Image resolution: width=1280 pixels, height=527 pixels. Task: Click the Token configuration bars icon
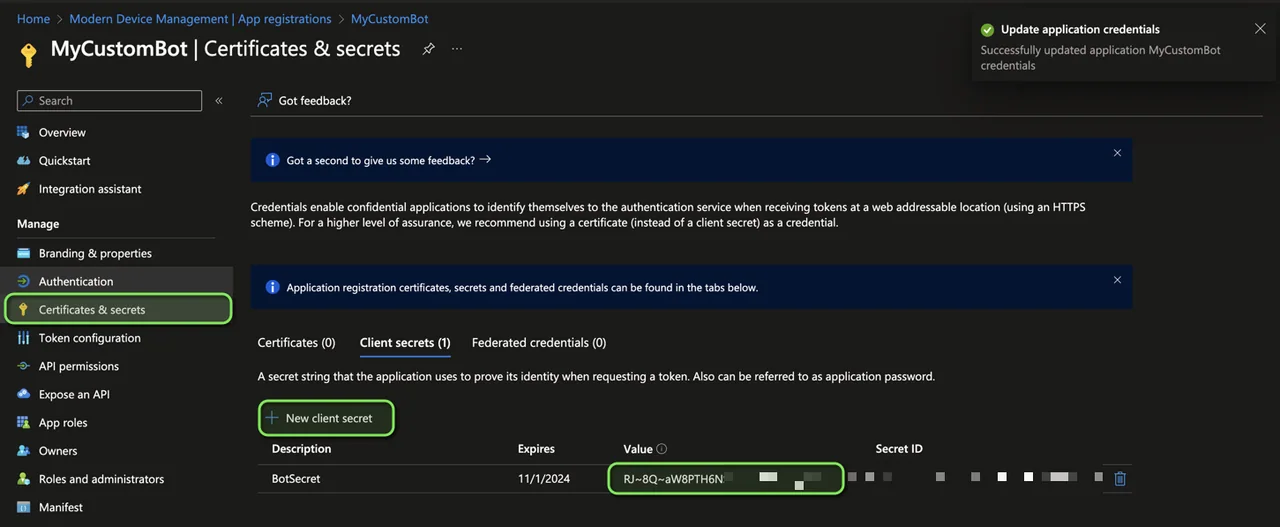(24, 338)
